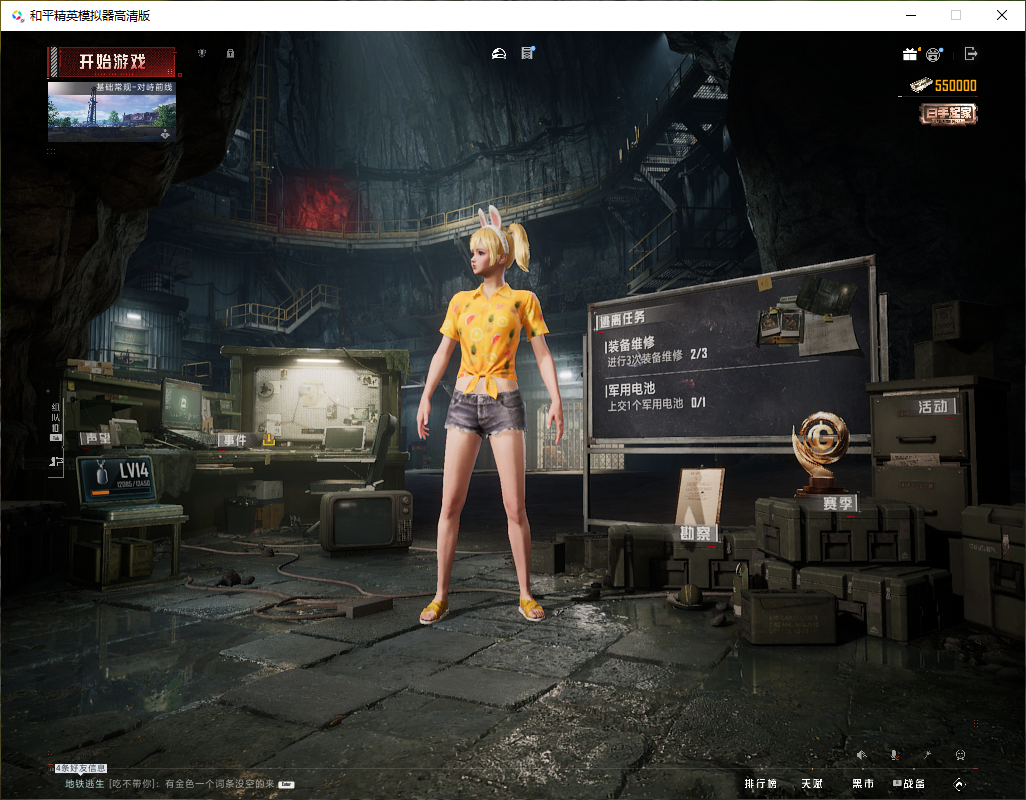Open the 事件 events label on the desk
Screen dimensions: 1026x800
pyautogui.click(x=234, y=440)
